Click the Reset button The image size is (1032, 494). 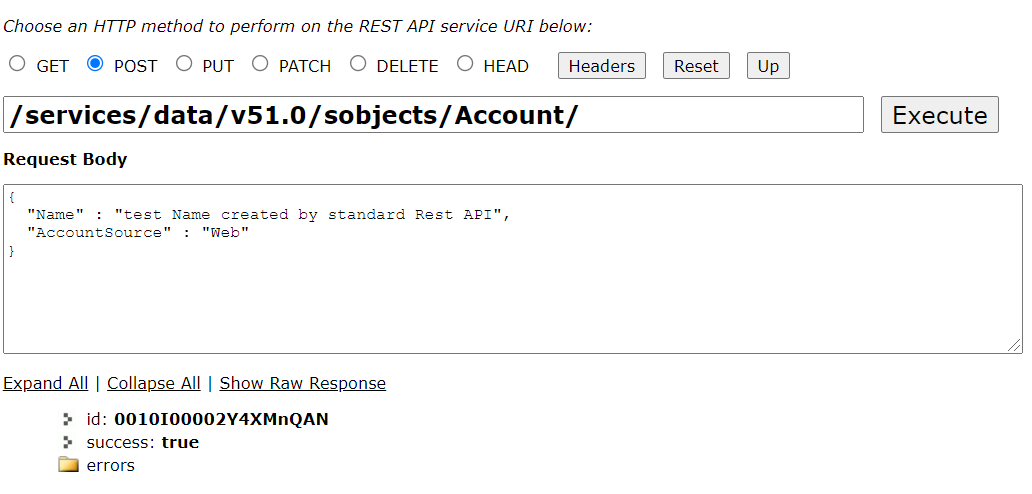point(696,66)
